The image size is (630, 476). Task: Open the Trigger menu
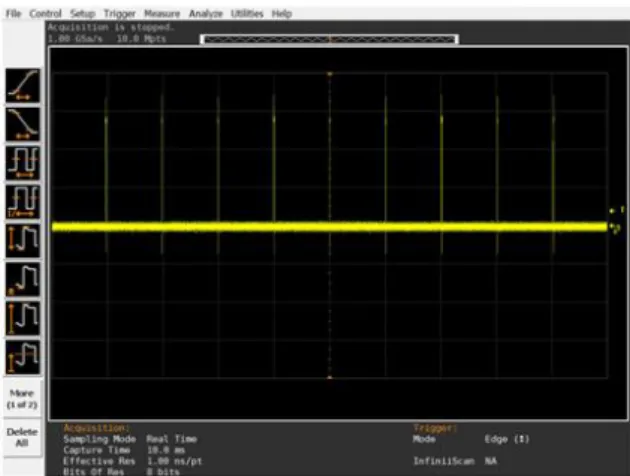click(x=119, y=14)
